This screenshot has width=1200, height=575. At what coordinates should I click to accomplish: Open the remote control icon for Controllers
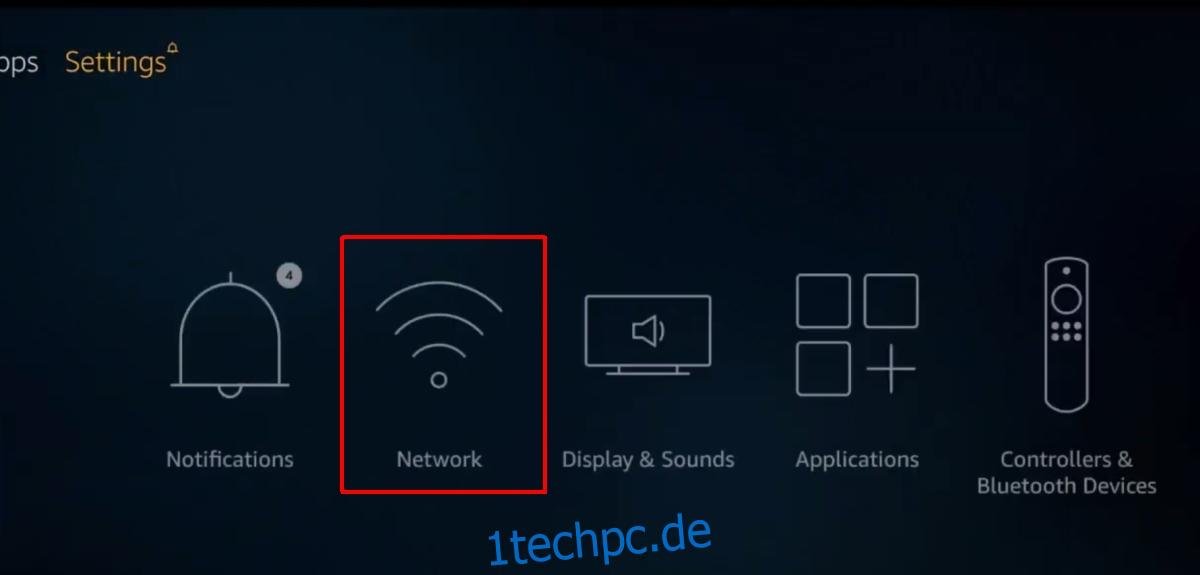(1066, 335)
